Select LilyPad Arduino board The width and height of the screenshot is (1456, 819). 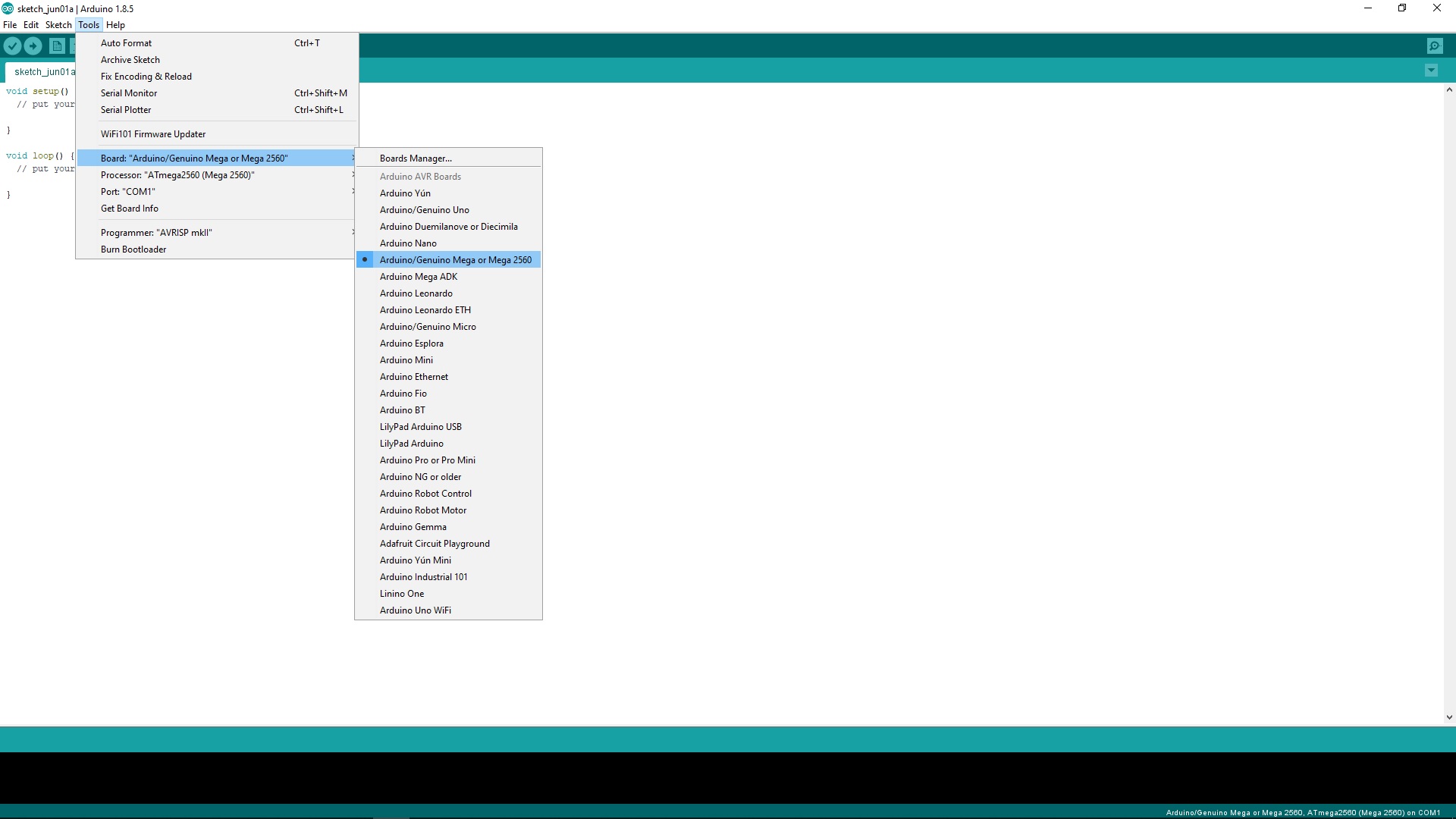(448, 444)
